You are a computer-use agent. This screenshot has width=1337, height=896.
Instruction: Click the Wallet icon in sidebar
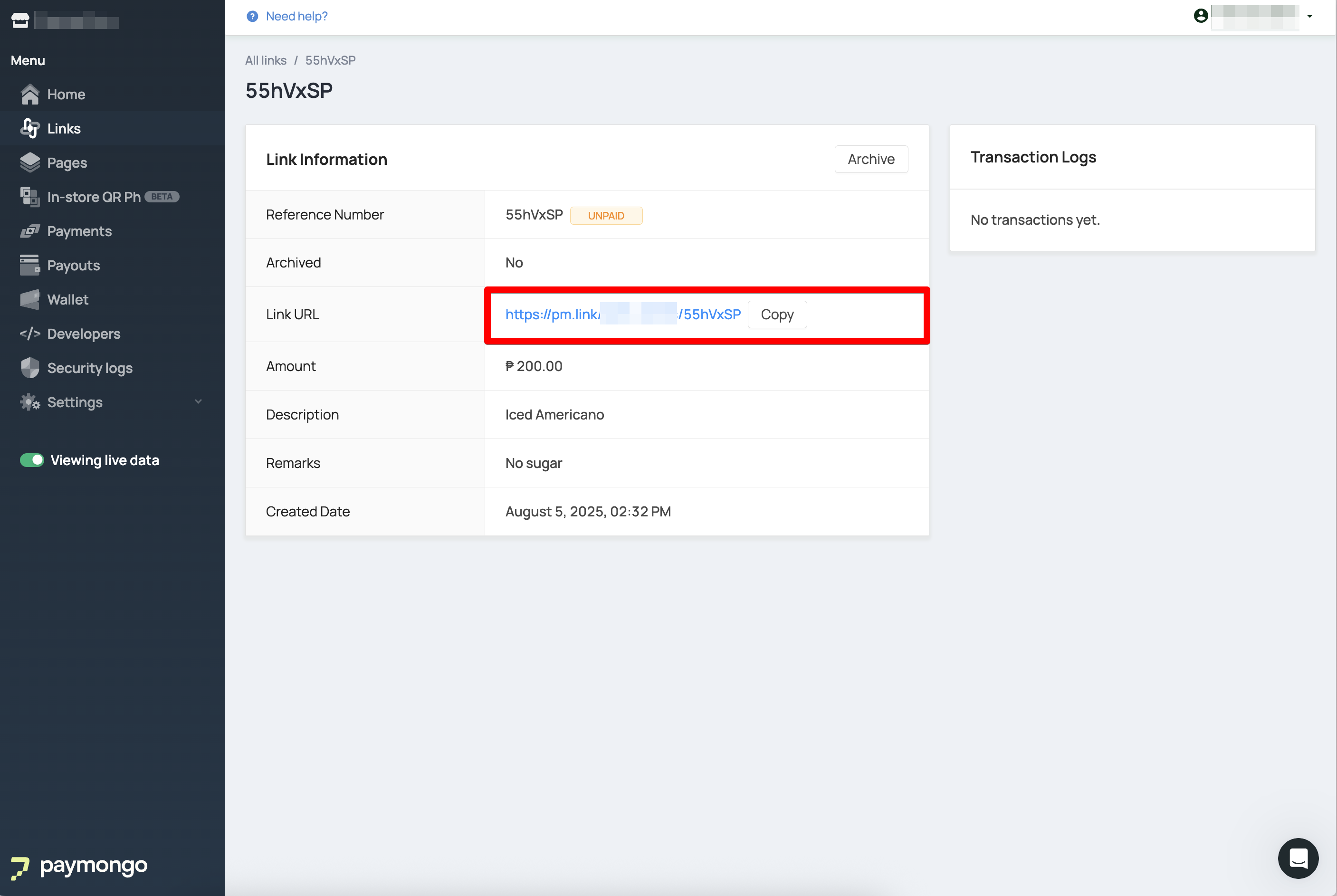[x=30, y=299]
